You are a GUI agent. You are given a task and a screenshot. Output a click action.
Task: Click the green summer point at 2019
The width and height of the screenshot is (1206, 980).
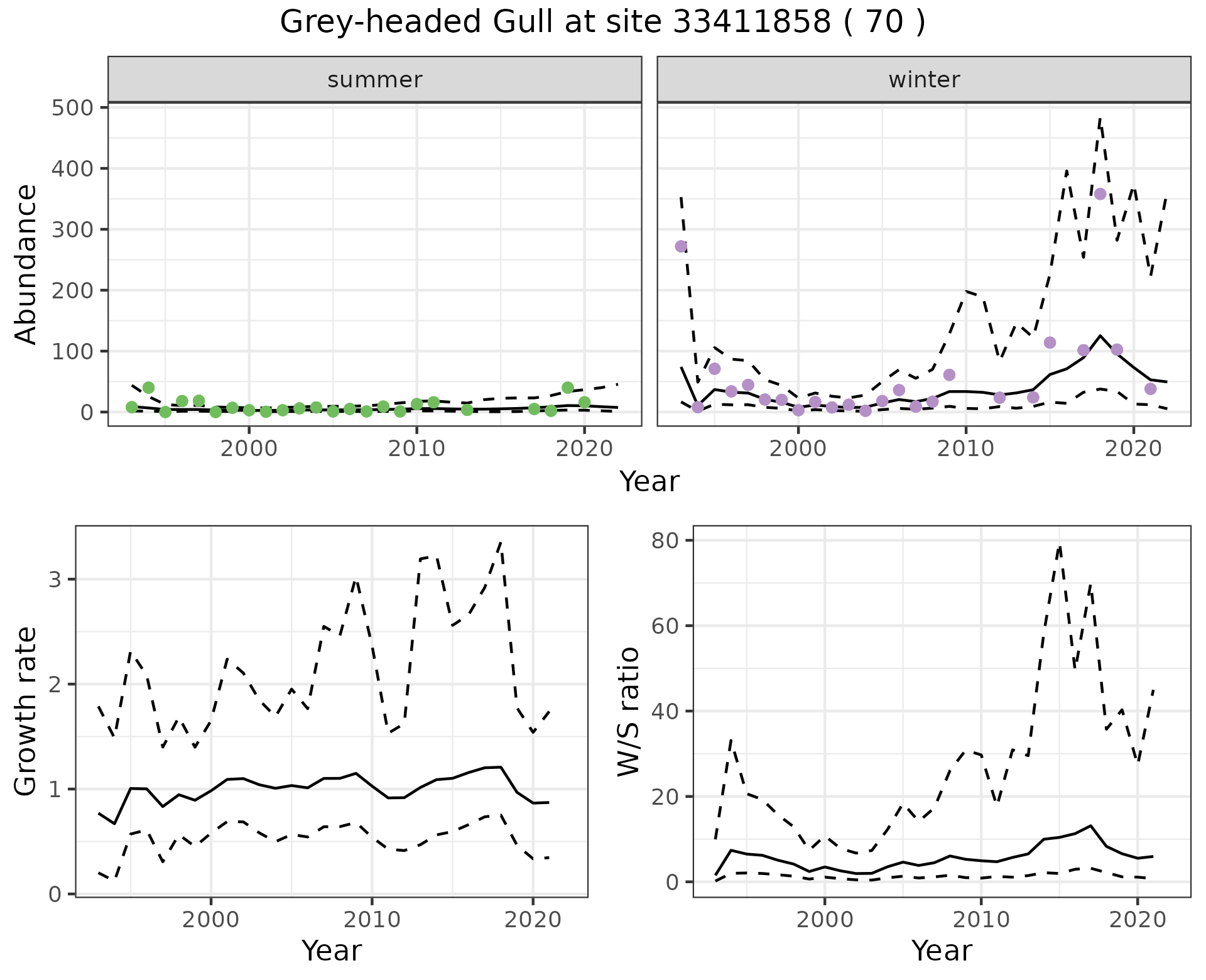coord(568,388)
